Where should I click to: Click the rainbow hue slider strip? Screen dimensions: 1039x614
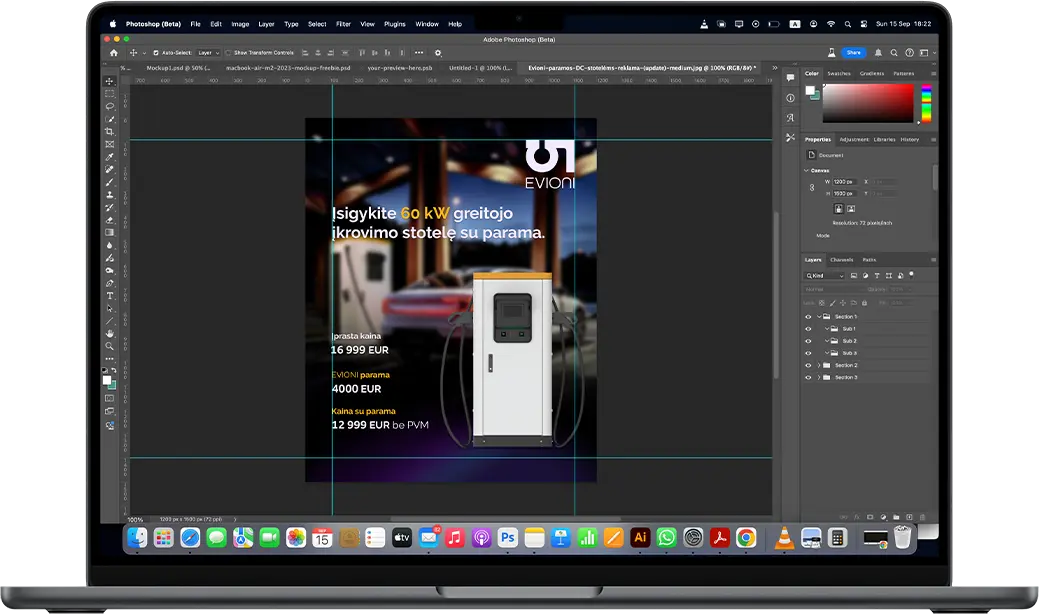coord(926,103)
